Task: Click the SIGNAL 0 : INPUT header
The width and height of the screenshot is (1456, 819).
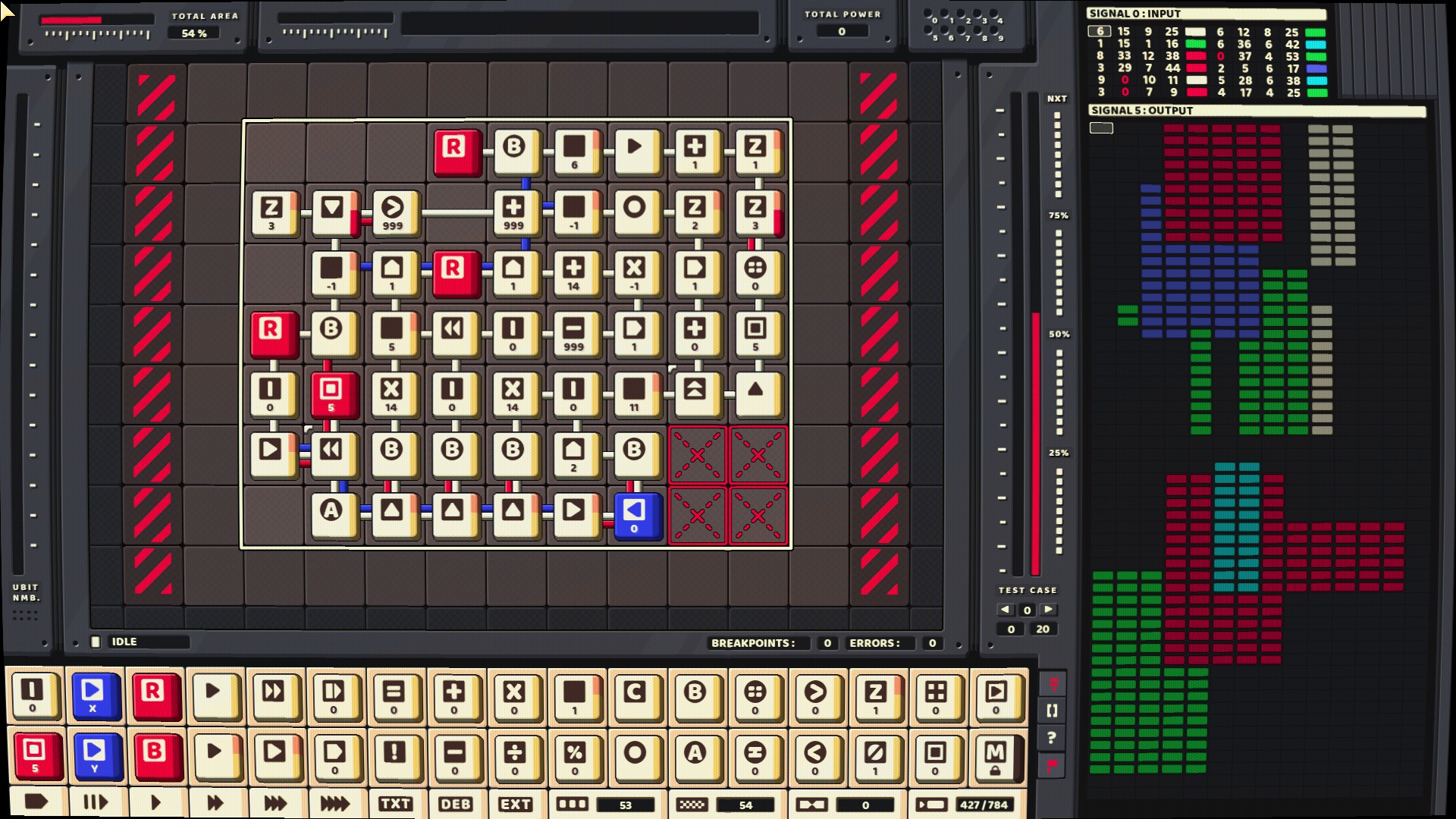Action: pyautogui.click(x=1207, y=14)
